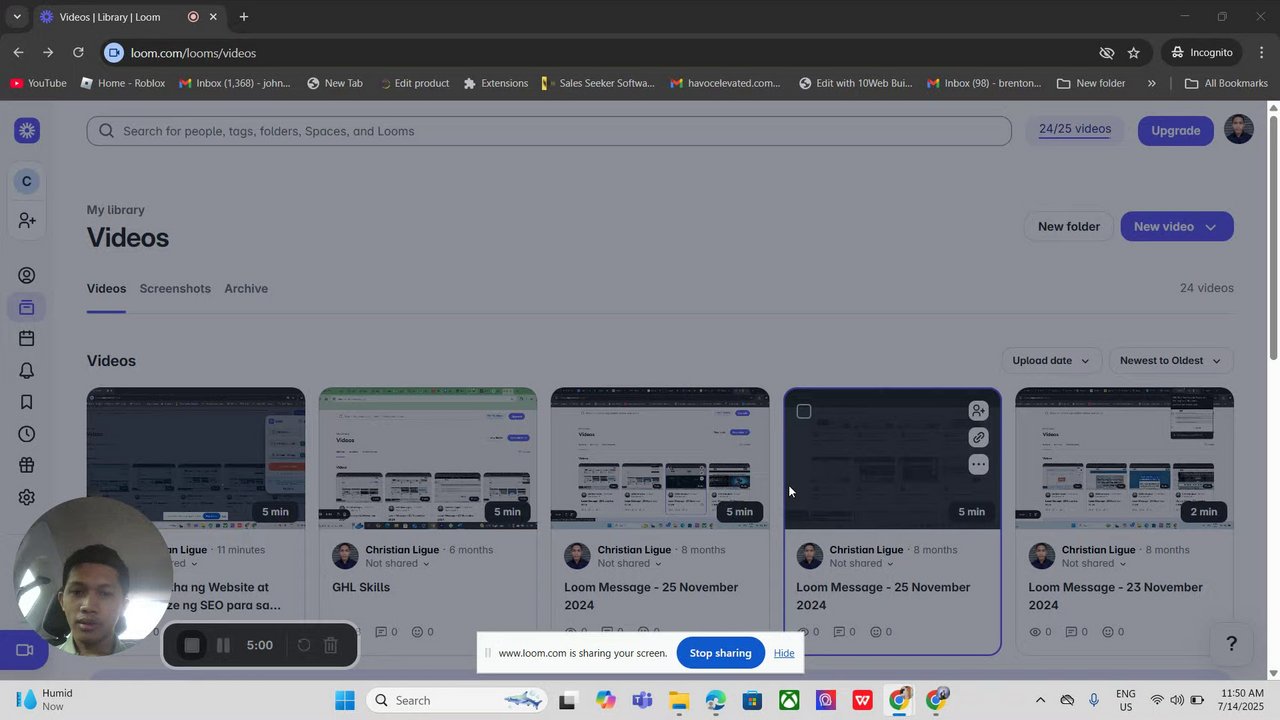Open Microsoft Teams from the taskbar
The image size is (1280, 720).
[x=642, y=700]
